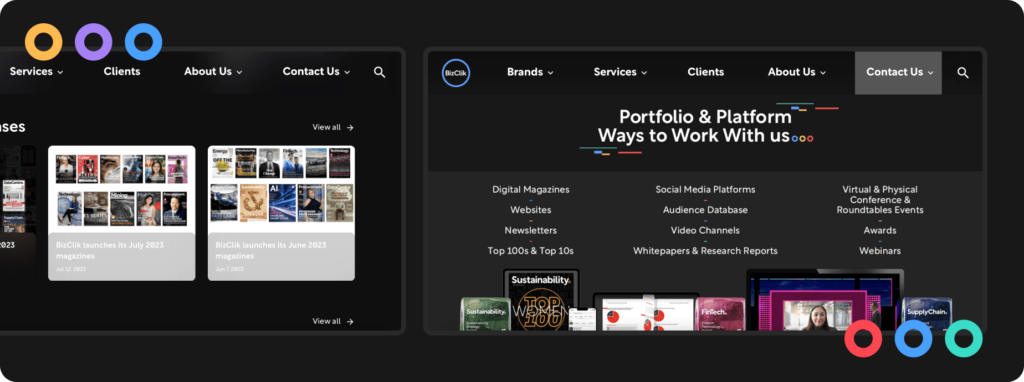1024x382 pixels.
Task: Click arrow next to upper View all
Action: pyautogui.click(x=350, y=127)
